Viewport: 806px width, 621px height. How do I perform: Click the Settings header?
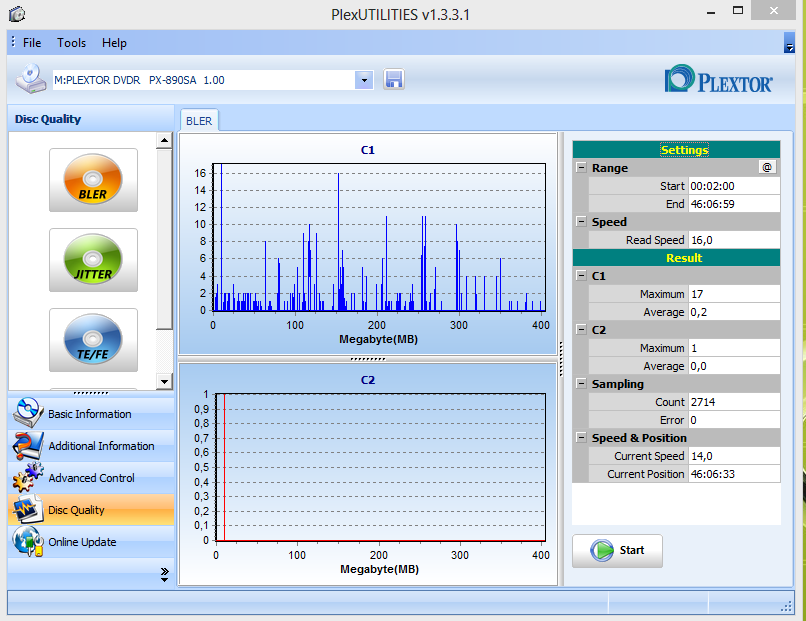coord(676,150)
